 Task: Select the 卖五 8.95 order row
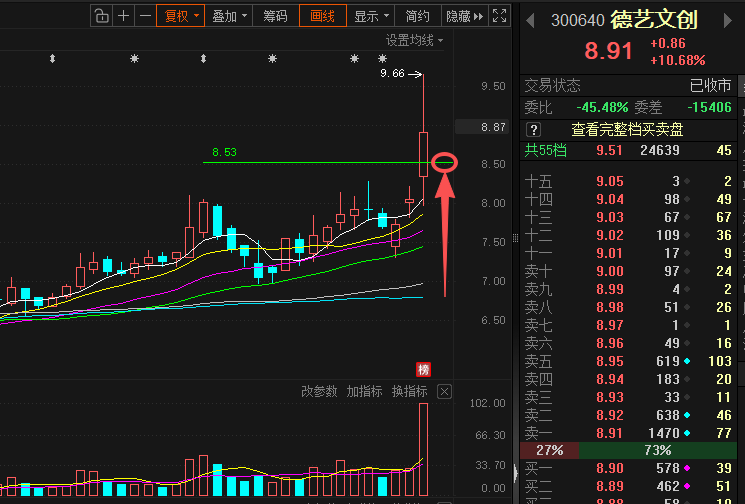click(x=629, y=361)
